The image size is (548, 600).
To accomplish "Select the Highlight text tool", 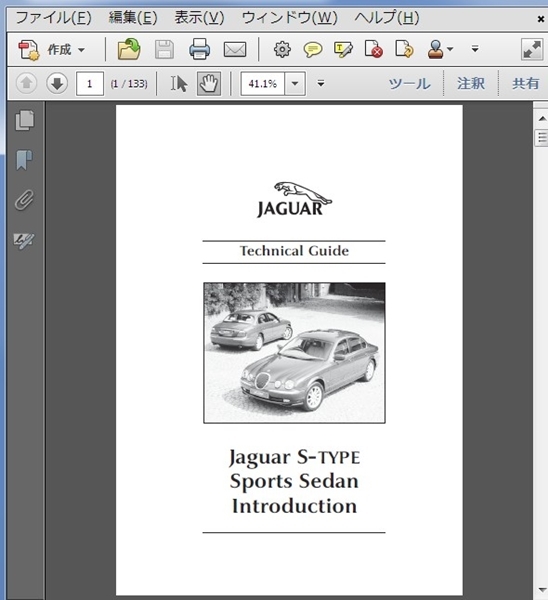I will (343, 50).
